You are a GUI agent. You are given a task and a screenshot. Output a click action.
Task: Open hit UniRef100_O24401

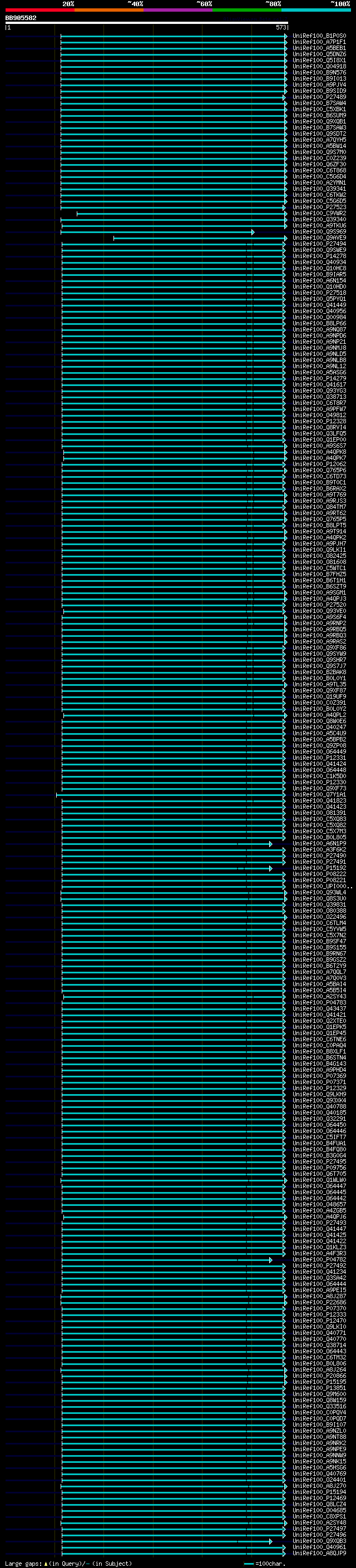tap(319, 1480)
